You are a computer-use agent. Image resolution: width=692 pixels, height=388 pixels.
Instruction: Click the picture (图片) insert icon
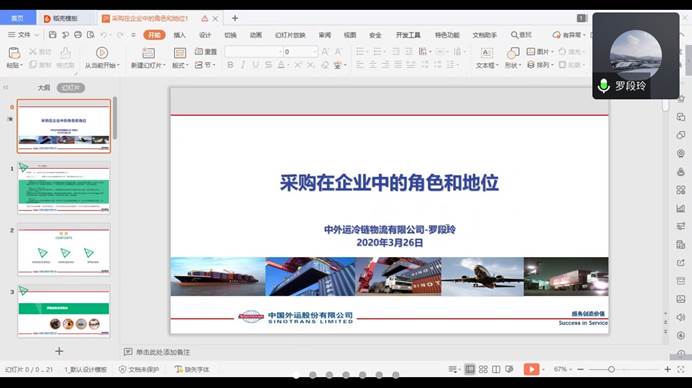point(531,52)
